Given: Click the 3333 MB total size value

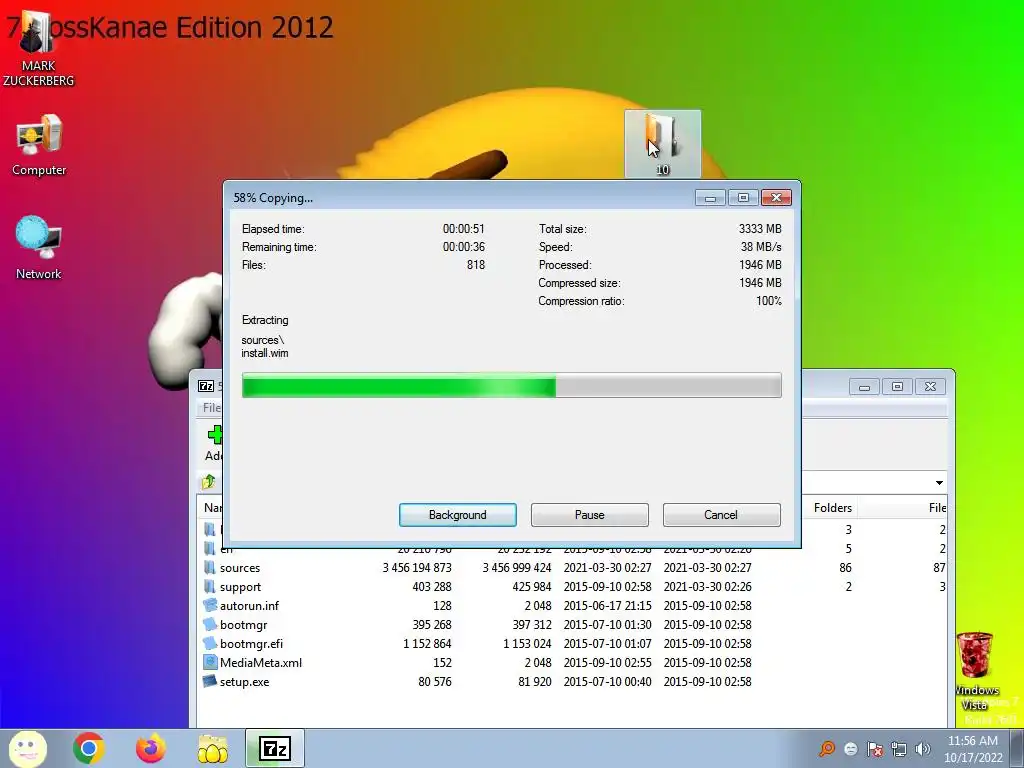Looking at the screenshot, I should point(760,229).
